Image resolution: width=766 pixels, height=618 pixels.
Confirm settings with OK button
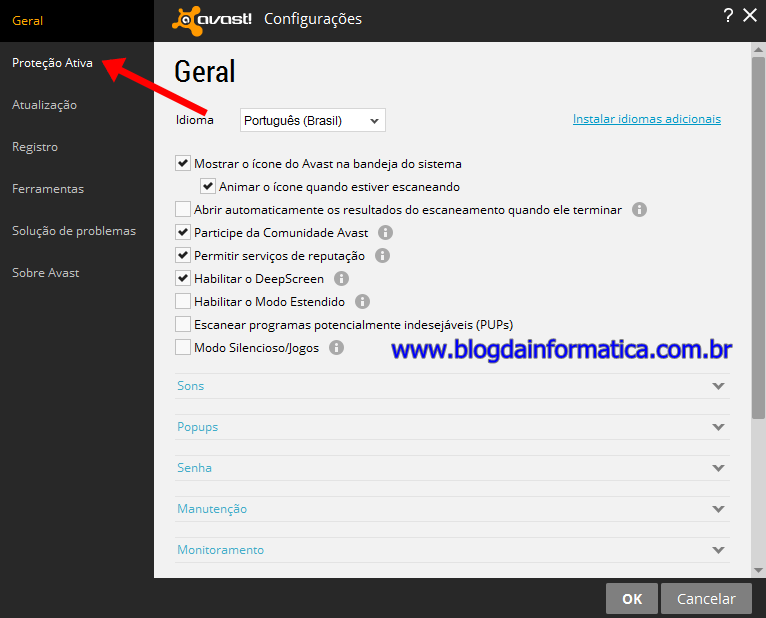pos(632,598)
